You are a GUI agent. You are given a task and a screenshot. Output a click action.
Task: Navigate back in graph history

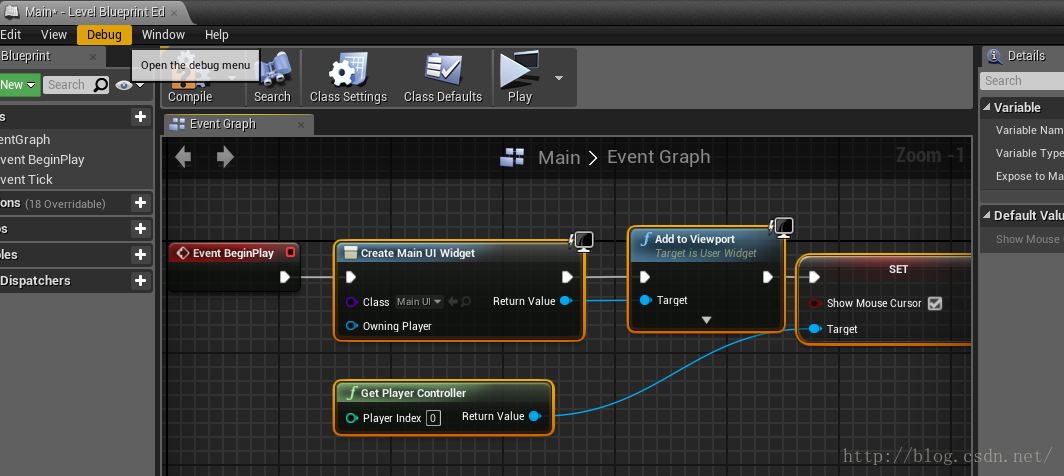click(x=183, y=158)
